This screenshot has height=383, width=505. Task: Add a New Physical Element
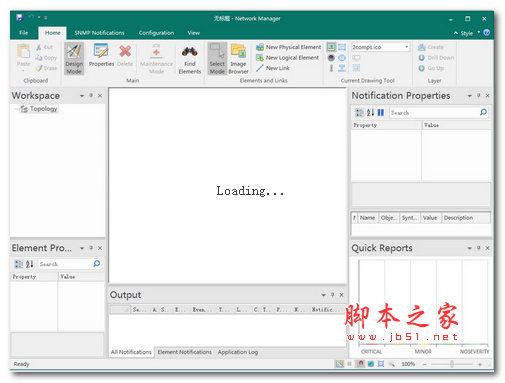[x=289, y=47]
